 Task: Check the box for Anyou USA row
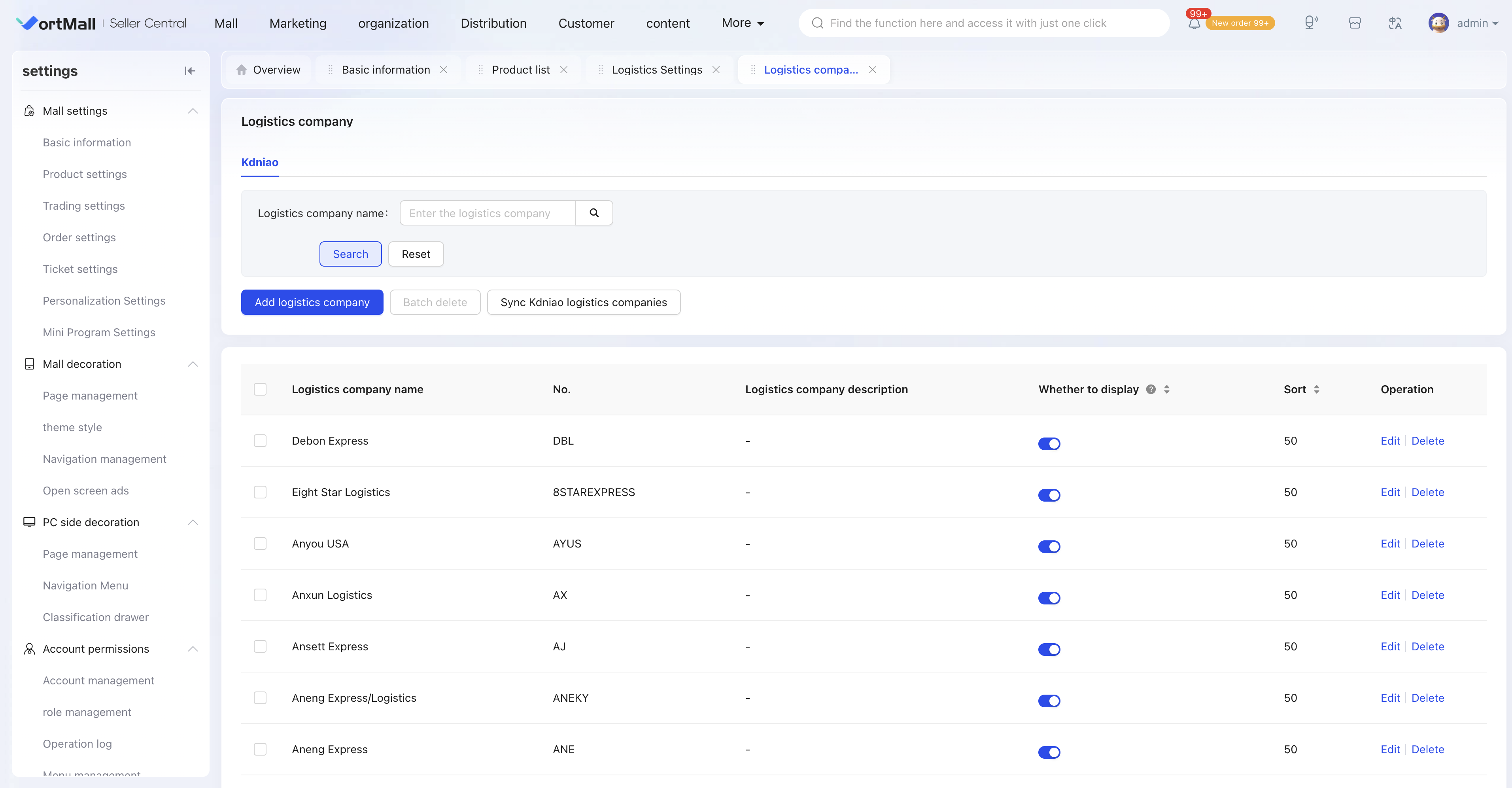[x=260, y=544]
